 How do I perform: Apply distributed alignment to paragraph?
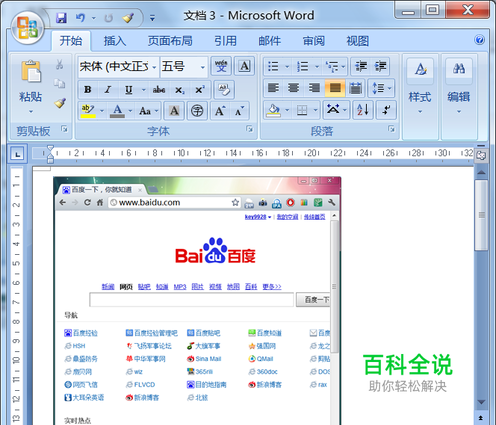point(356,88)
